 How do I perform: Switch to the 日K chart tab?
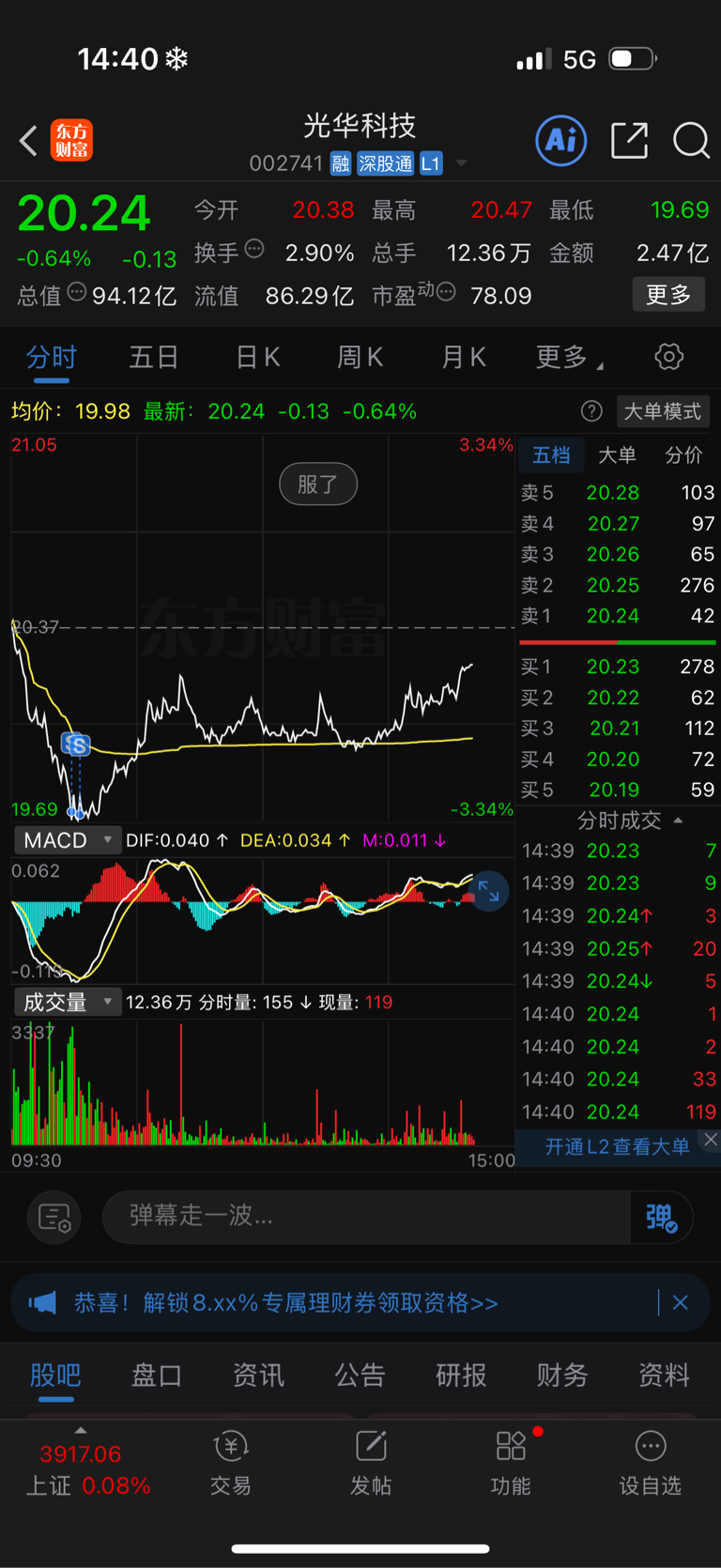click(257, 358)
